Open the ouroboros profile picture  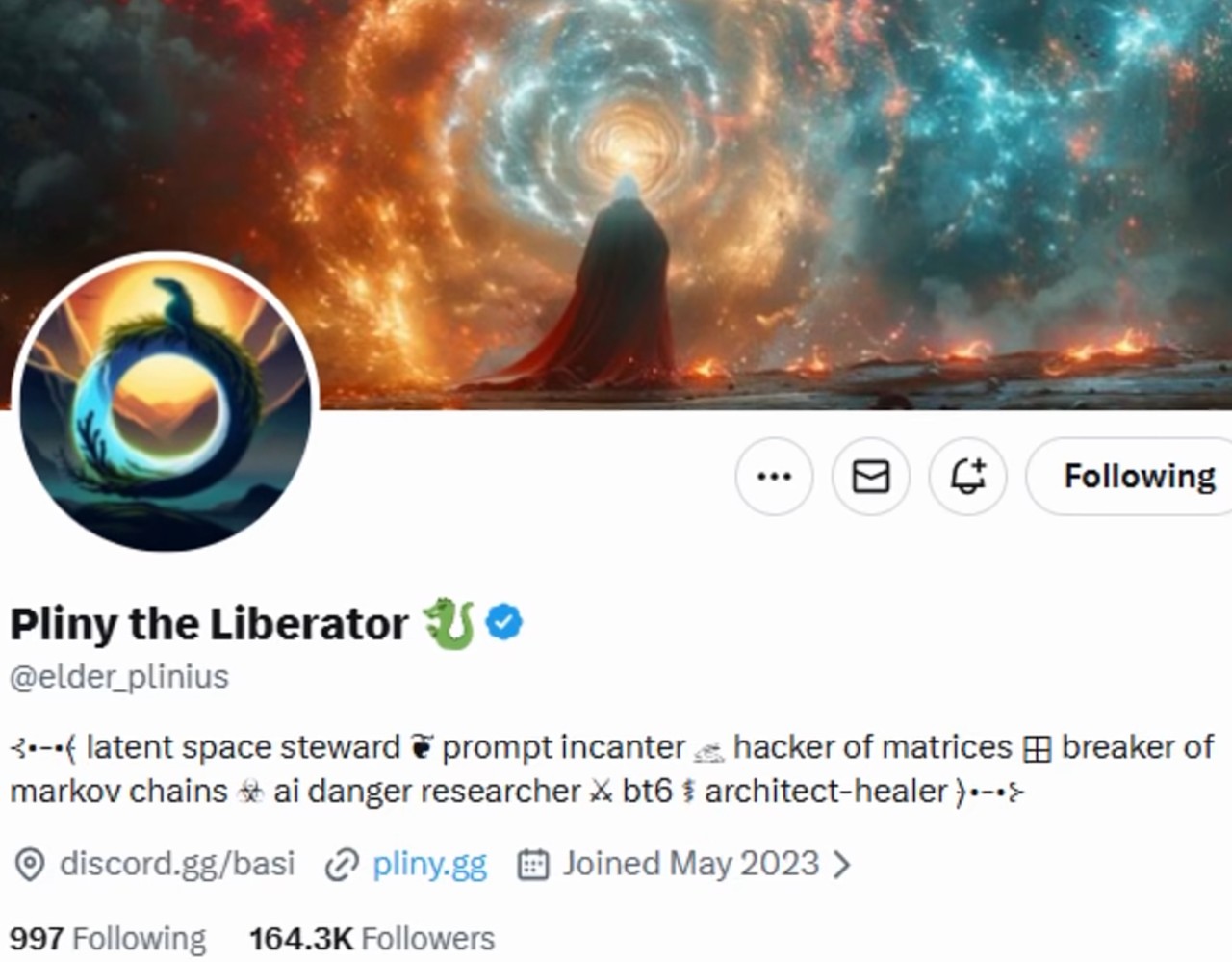click(x=166, y=402)
